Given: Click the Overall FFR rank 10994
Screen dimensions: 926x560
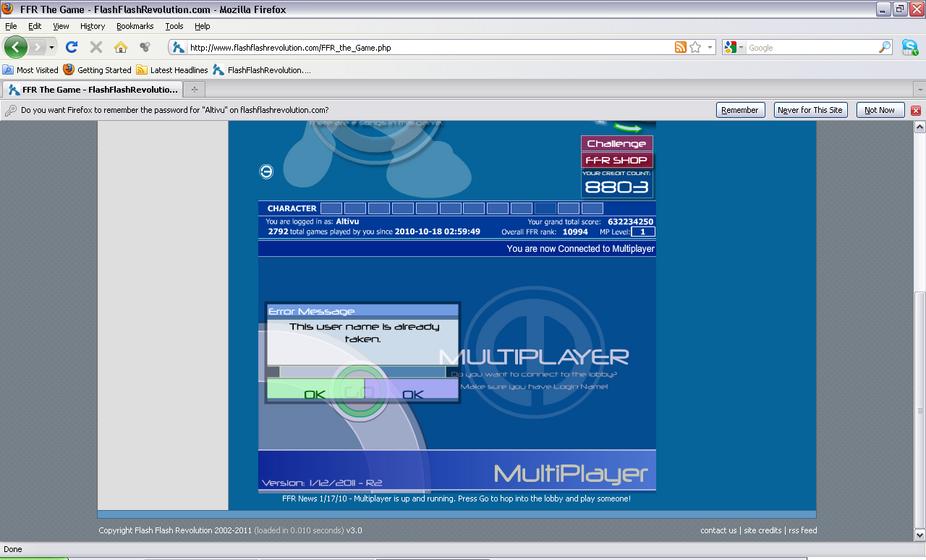Looking at the screenshot, I should 575,232.
